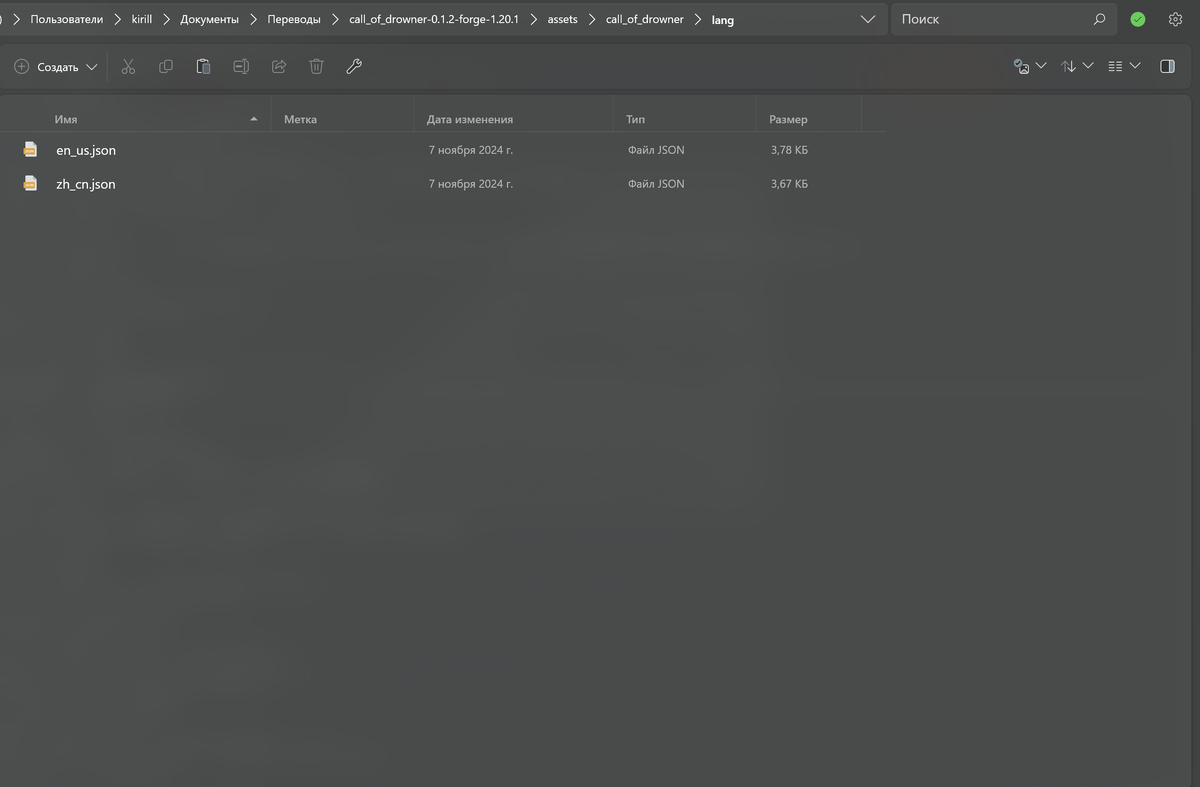The width and height of the screenshot is (1200, 787).
Task: Go to call_of_drowner-0.1.2-forge-1.20.1 breadcrumb
Action: (434, 19)
